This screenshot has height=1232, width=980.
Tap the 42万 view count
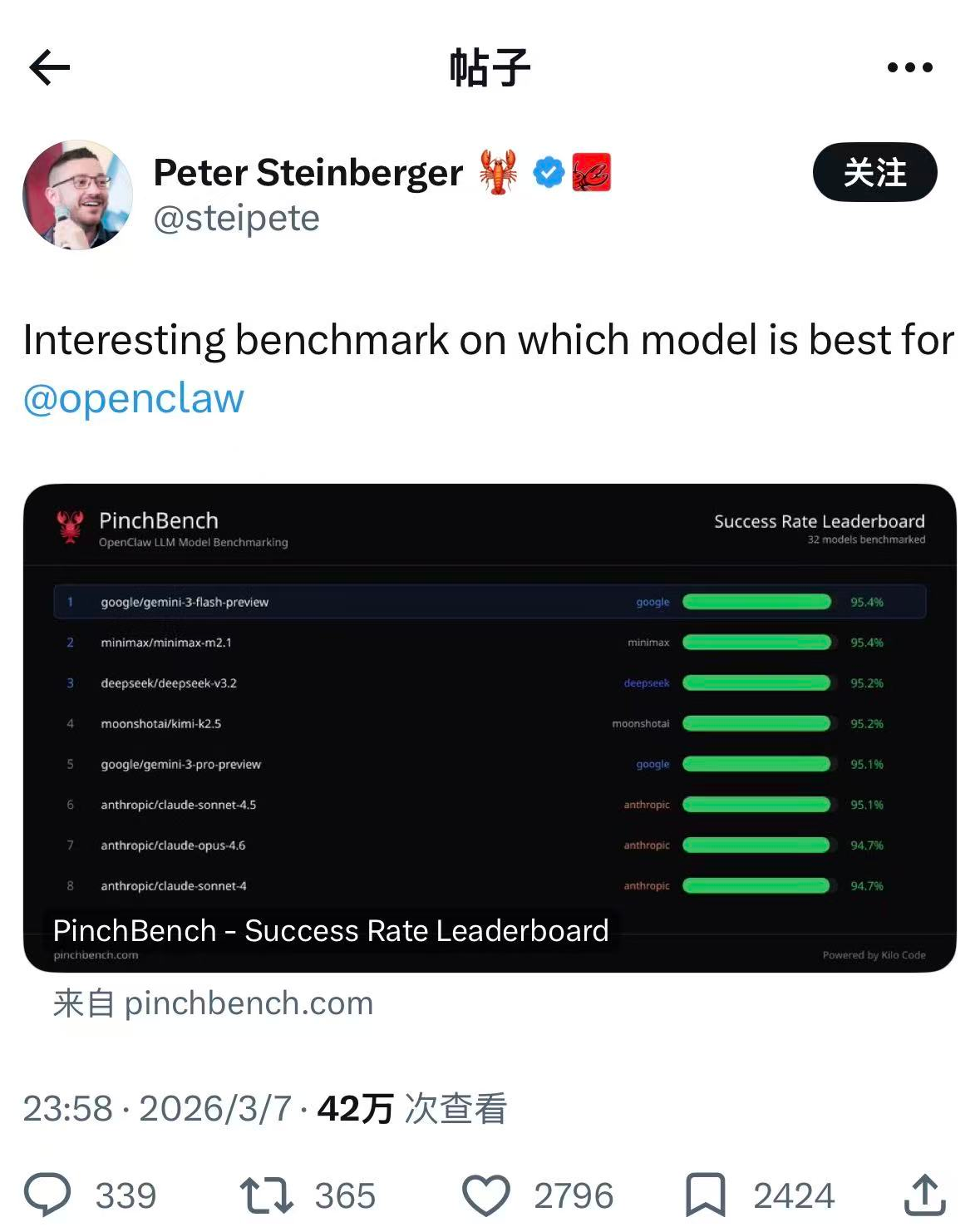(x=355, y=1108)
